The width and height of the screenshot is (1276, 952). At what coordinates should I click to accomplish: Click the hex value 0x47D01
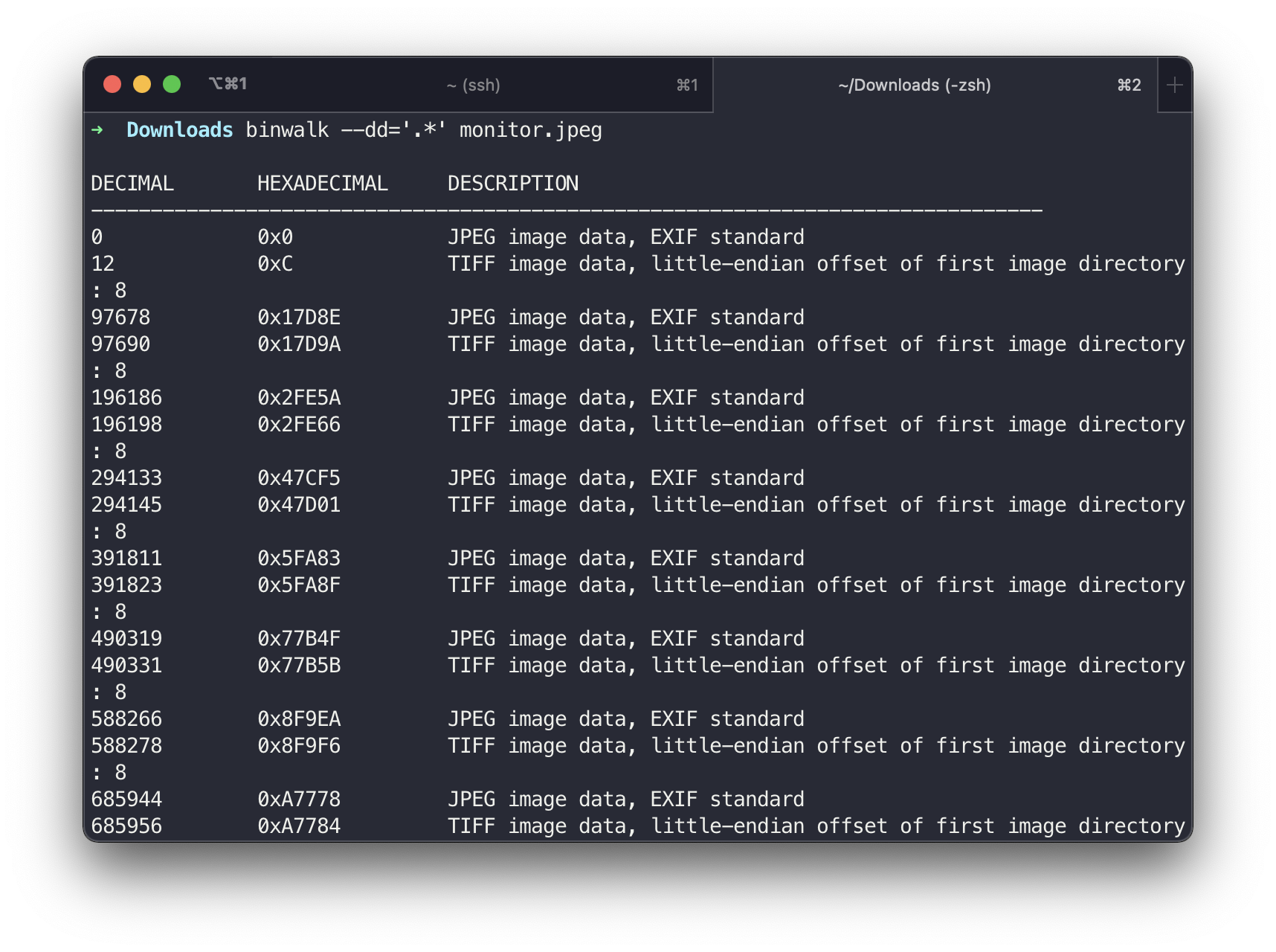click(299, 505)
